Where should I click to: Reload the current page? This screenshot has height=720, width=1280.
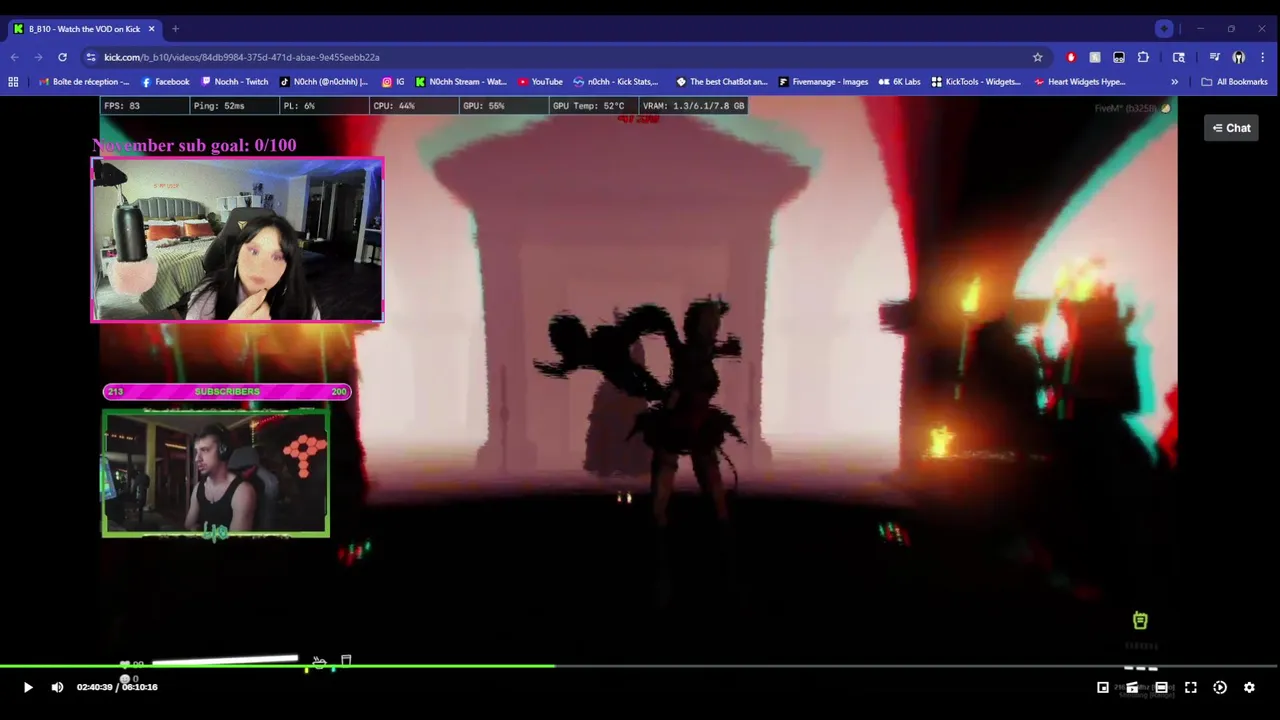click(62, 57)
